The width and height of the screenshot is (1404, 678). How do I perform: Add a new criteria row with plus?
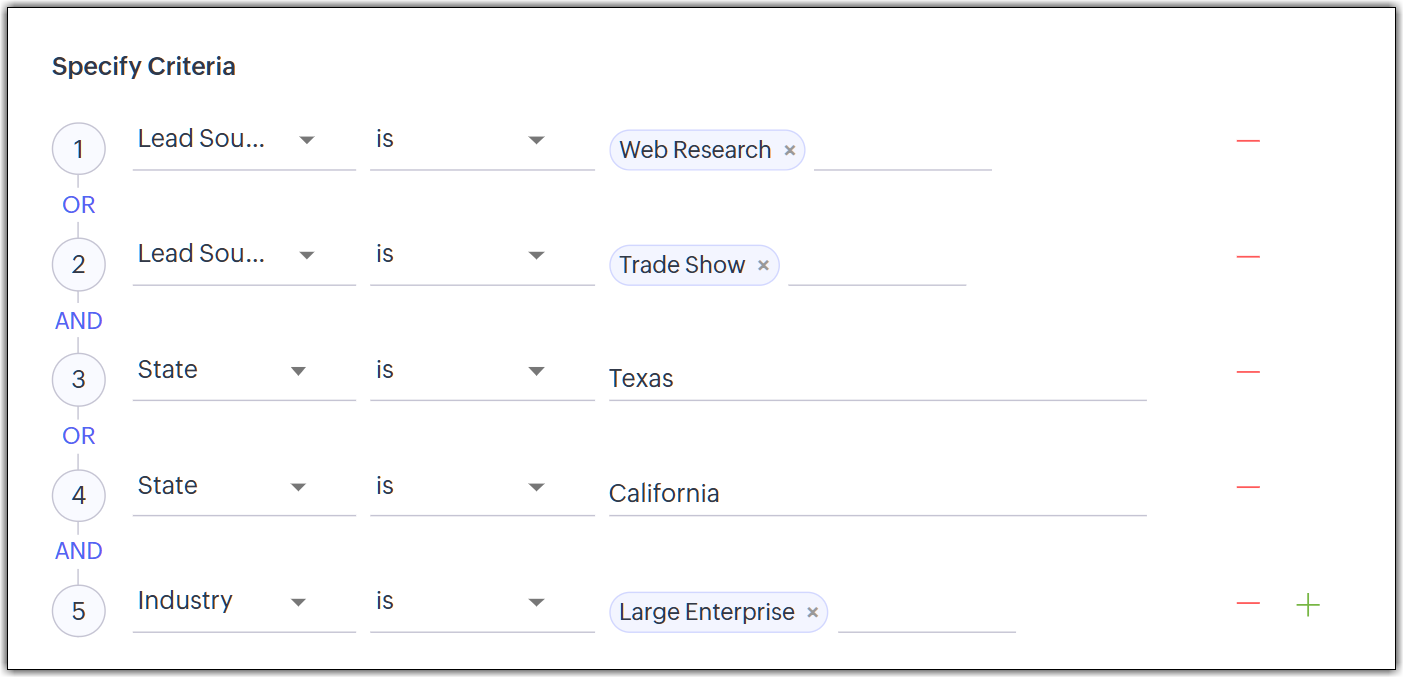(x=1307, y=604)
